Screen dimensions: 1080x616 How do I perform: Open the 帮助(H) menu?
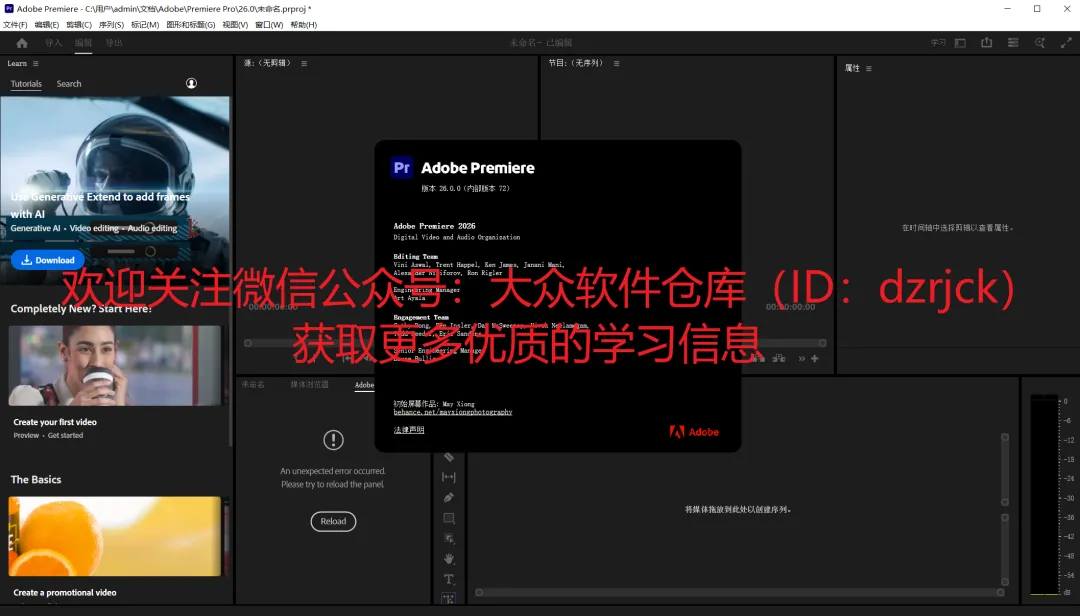coord(304,25)
